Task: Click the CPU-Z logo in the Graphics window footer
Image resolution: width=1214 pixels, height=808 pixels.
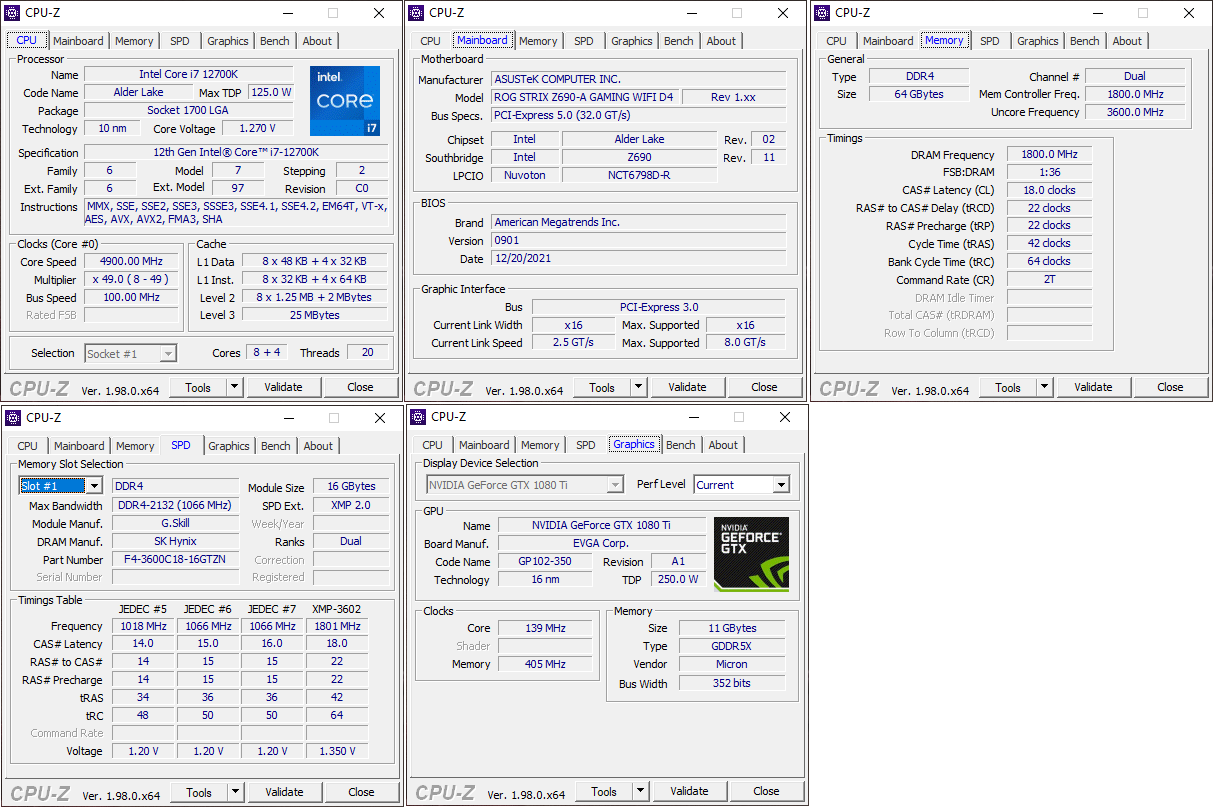Action: tap(444, 790)
